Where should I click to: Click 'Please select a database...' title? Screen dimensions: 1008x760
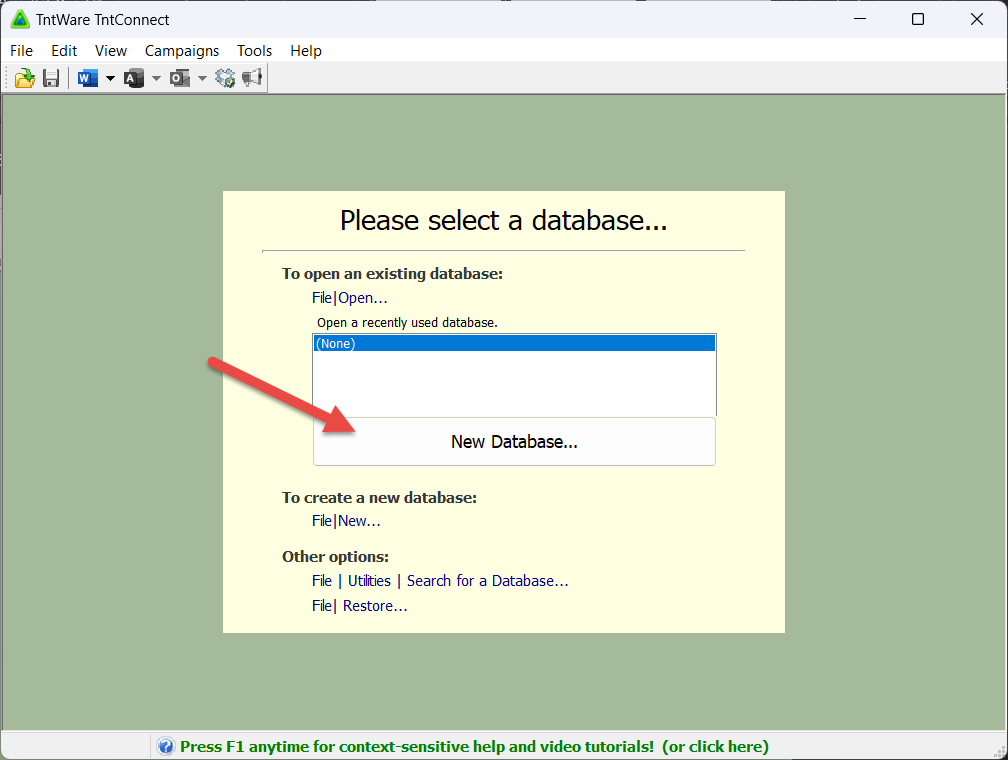(x=503, y=221)
